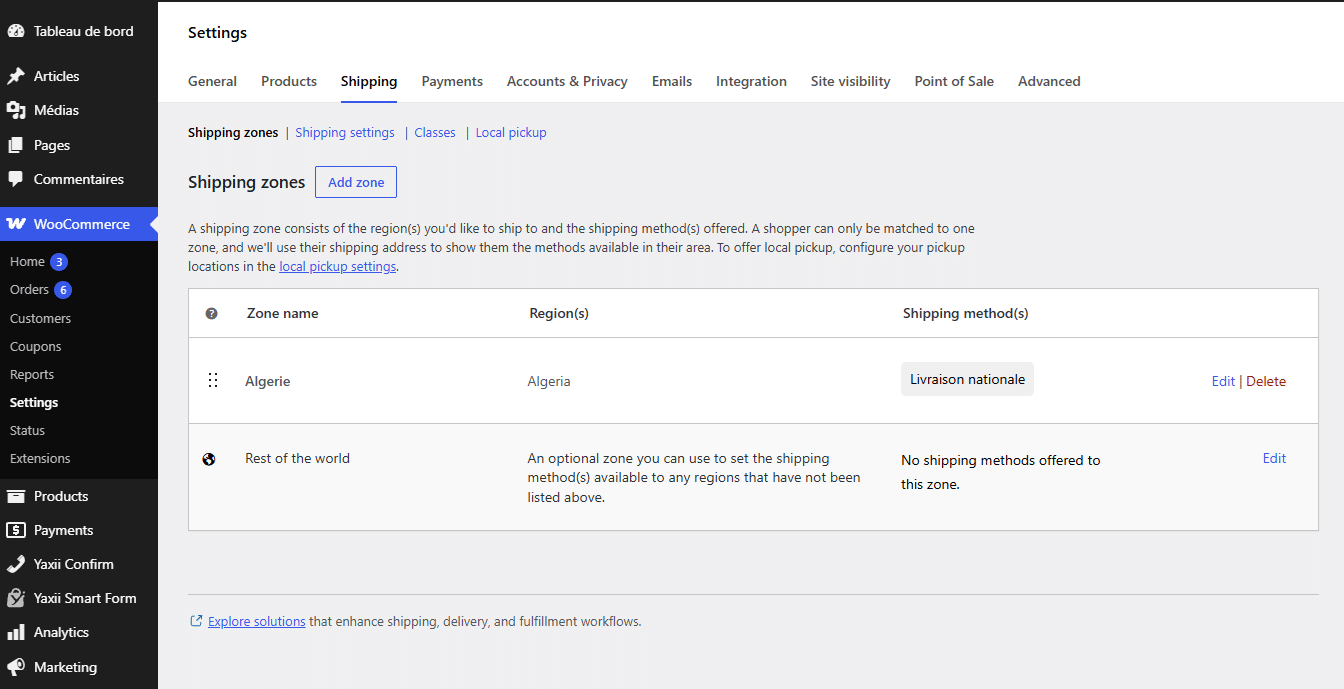Screen dimensions: 1344x689
Task: Click the Analytics bar chart icon
Action: 15,632
